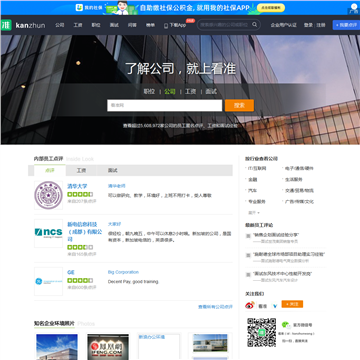Open 查看所有公司点评 link
The width and height of the screenshot is (360, 360).
pyautogui.click(x=215, y=307)
